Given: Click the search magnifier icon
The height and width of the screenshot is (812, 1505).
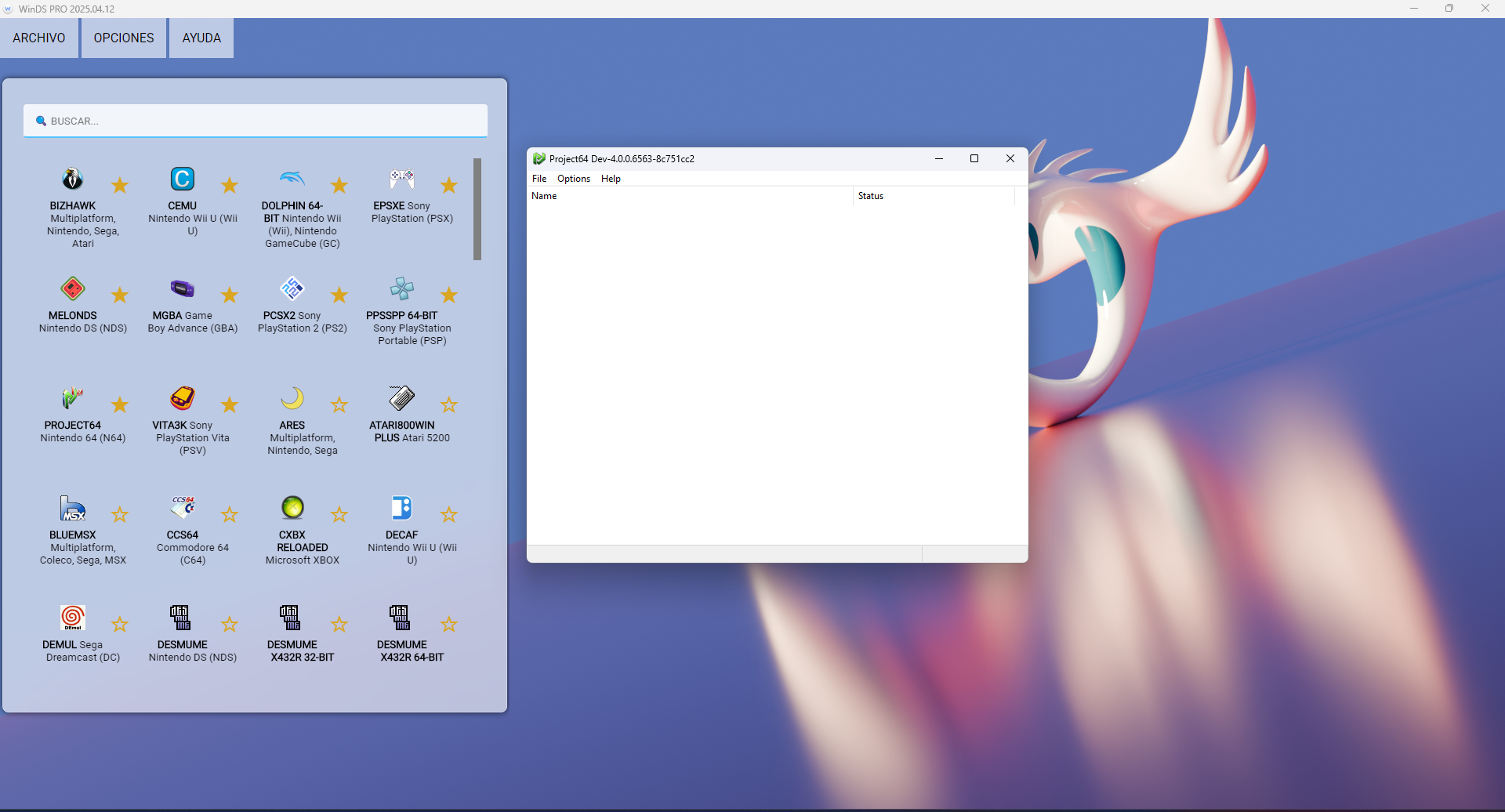Looking at the screenshot, I should [x=41, y=121].
